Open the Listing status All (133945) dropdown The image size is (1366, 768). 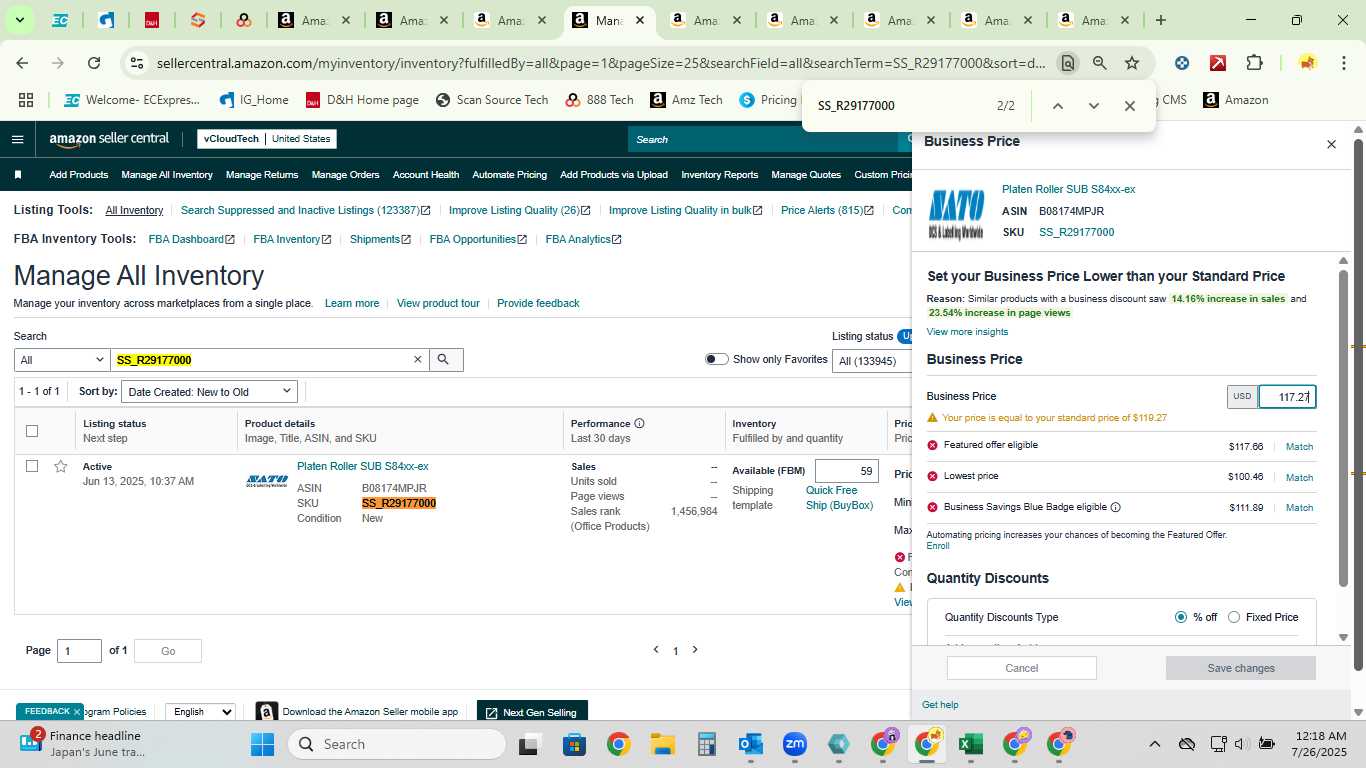pyautogui.click(x=872, y=361)
